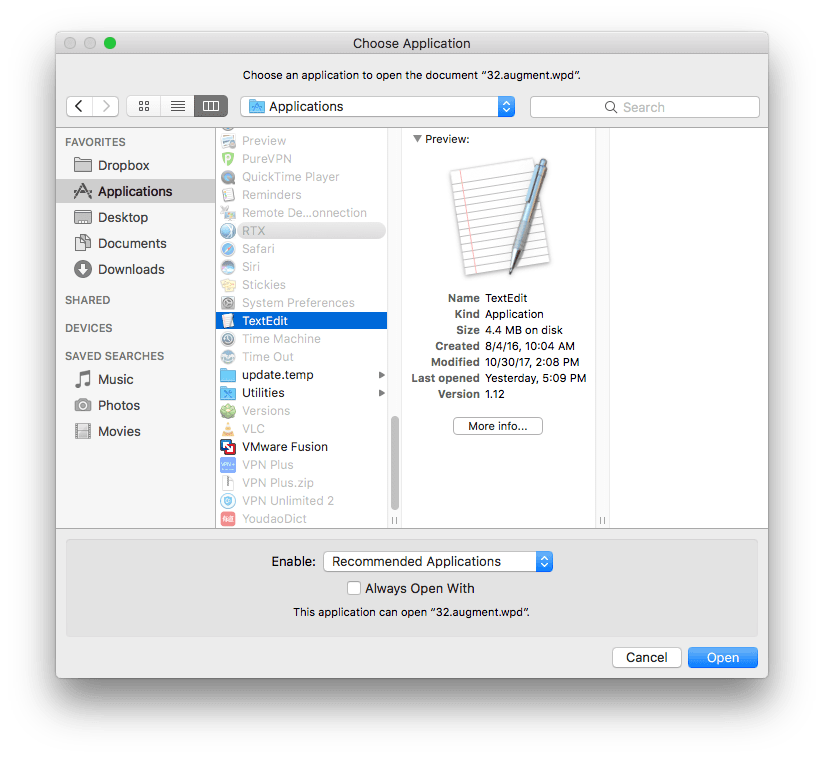Select the TextEdit app icon in list
Image resolution: width=824 pixels, height=758 pixels.
point(228,321)
